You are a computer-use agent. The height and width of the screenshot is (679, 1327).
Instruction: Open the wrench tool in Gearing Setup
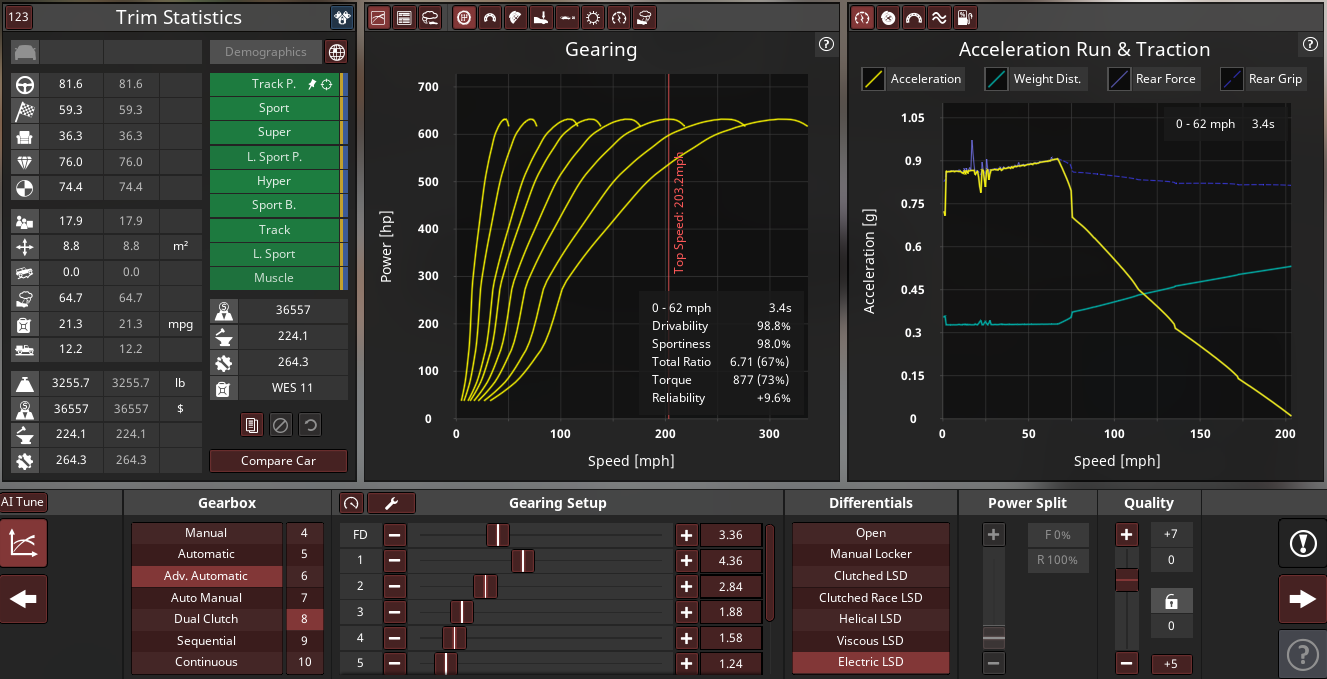(391, 503)
